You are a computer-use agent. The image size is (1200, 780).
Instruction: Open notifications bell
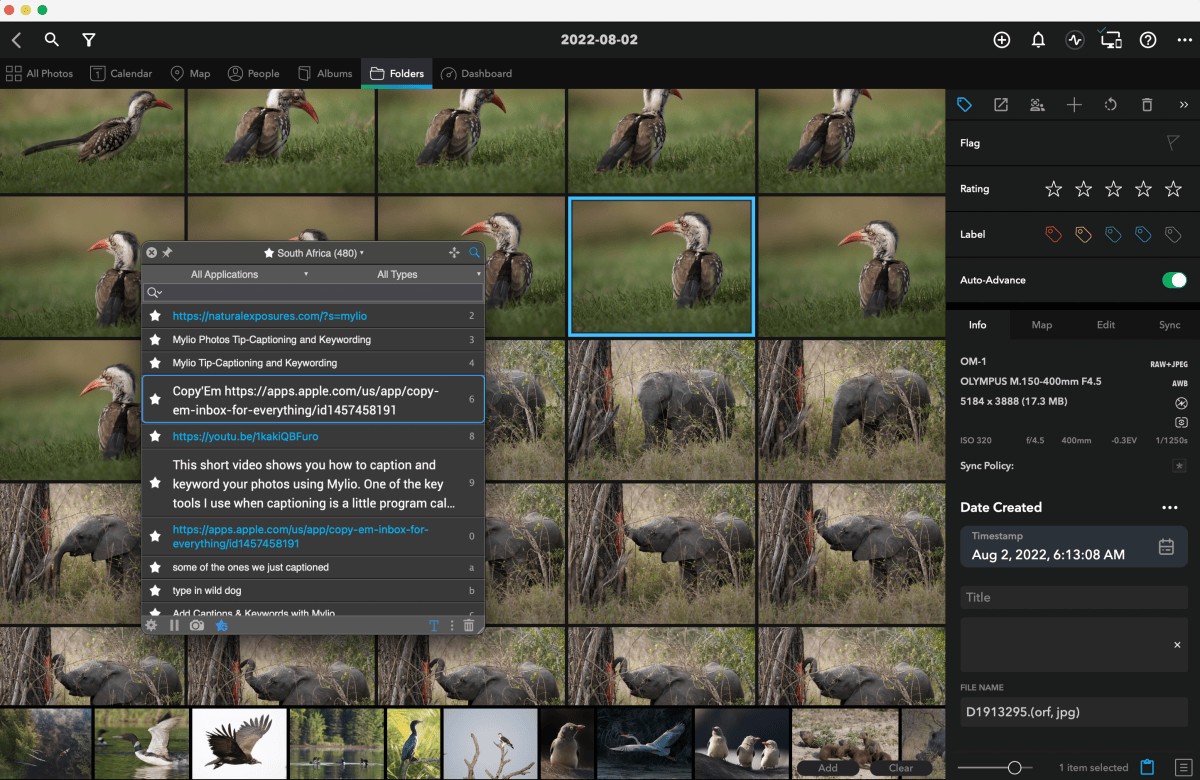(x=1038, y=40)
